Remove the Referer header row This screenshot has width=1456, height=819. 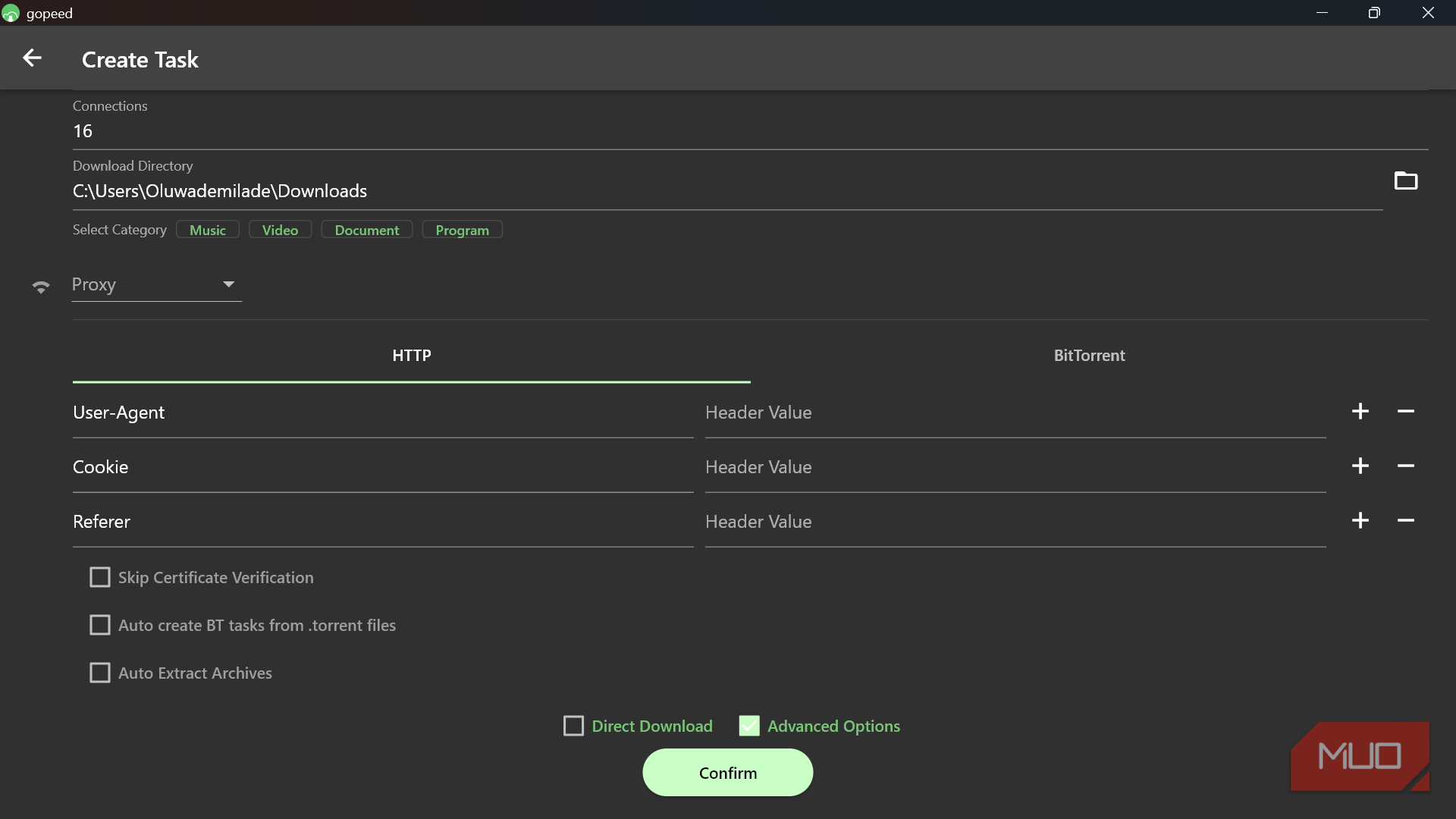(1406, 520)
